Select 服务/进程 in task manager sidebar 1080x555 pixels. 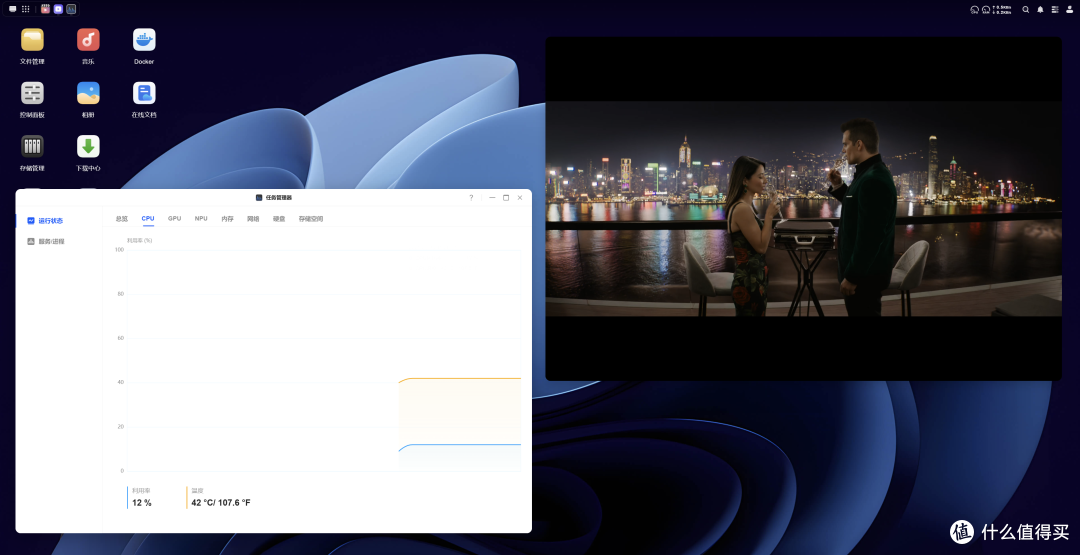52,242
